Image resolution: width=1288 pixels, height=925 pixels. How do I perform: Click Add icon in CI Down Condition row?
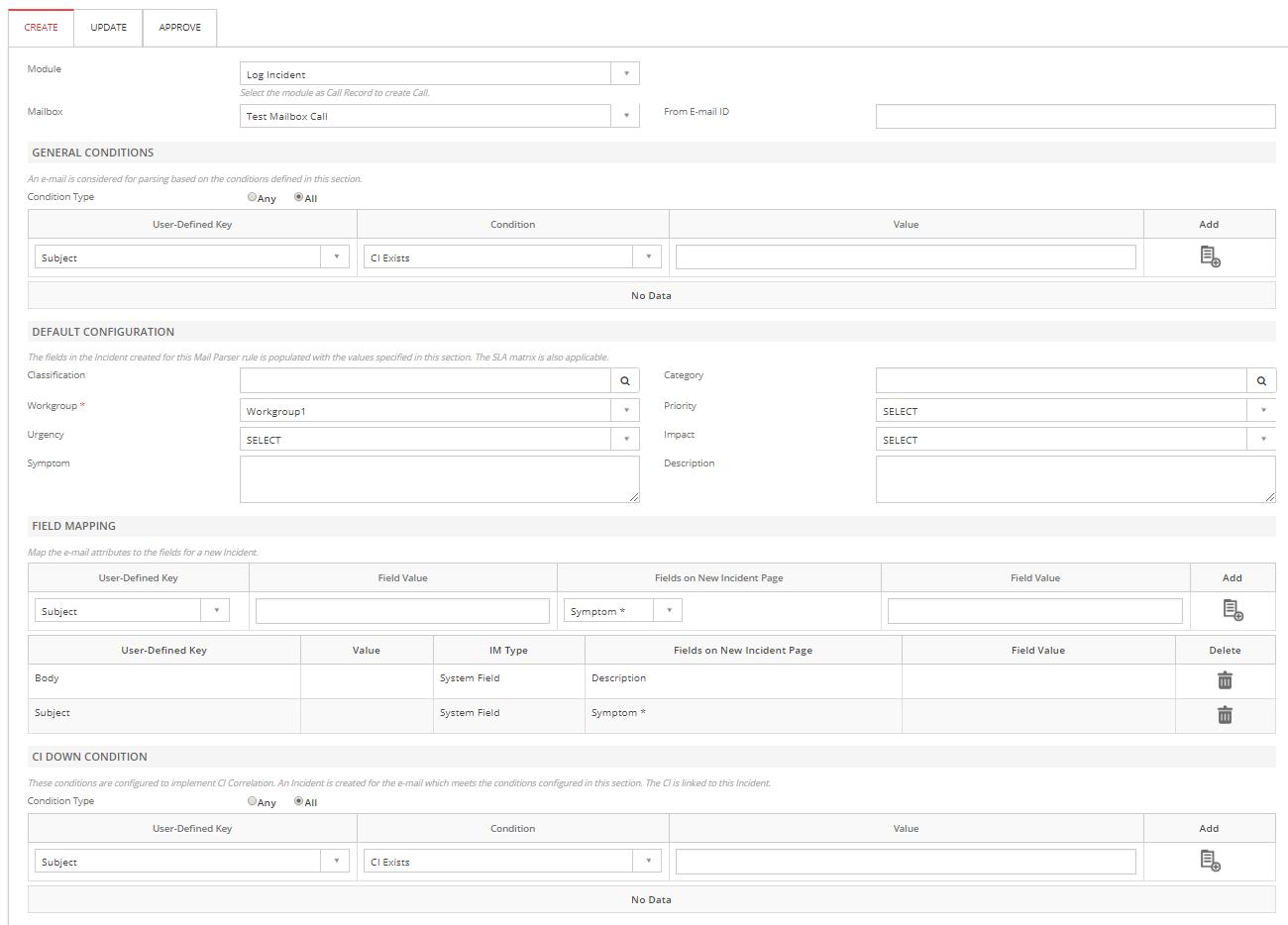pyautogui.click(x=1210, y=861)
